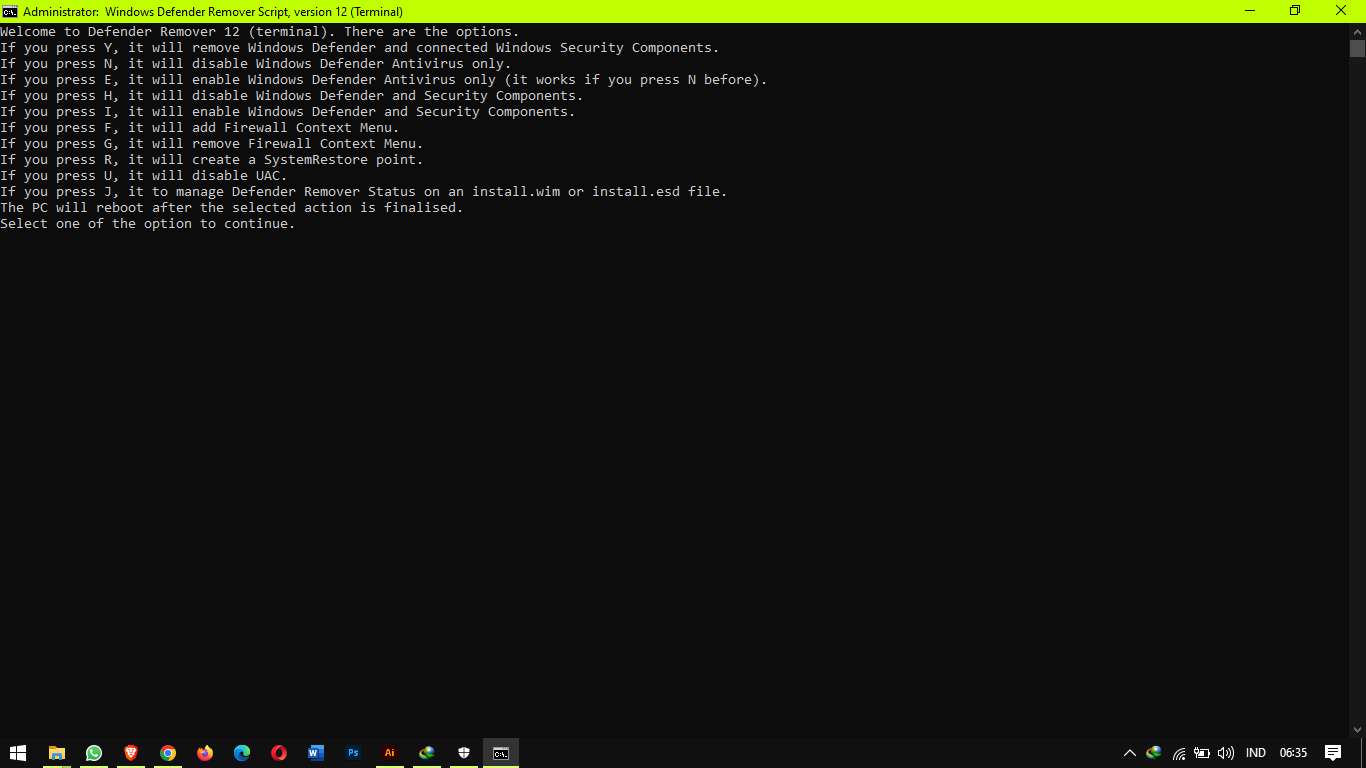
Task: Open the Windows Security taskbar app
Action: click(464, 753)
